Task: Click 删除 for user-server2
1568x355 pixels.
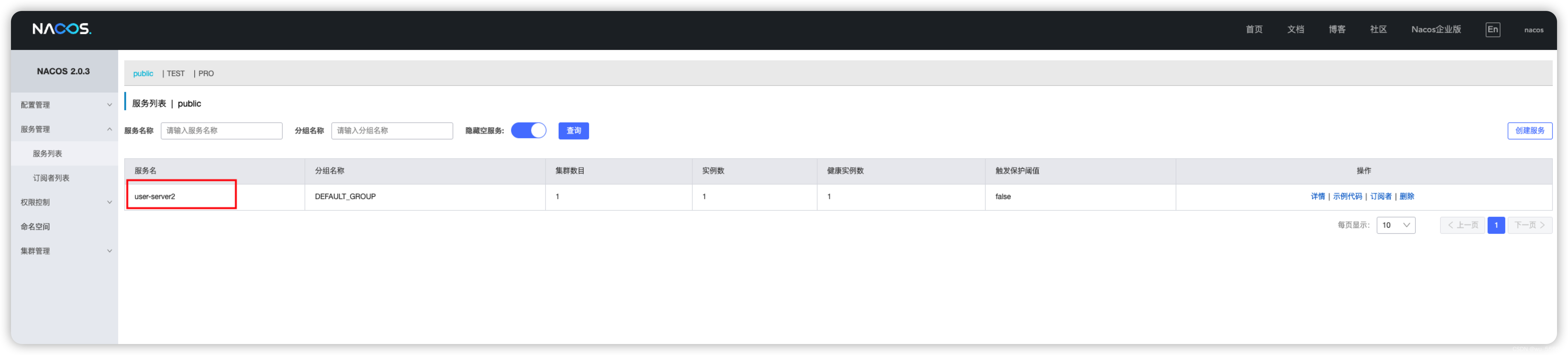Action: click(x=1406, y=197)
